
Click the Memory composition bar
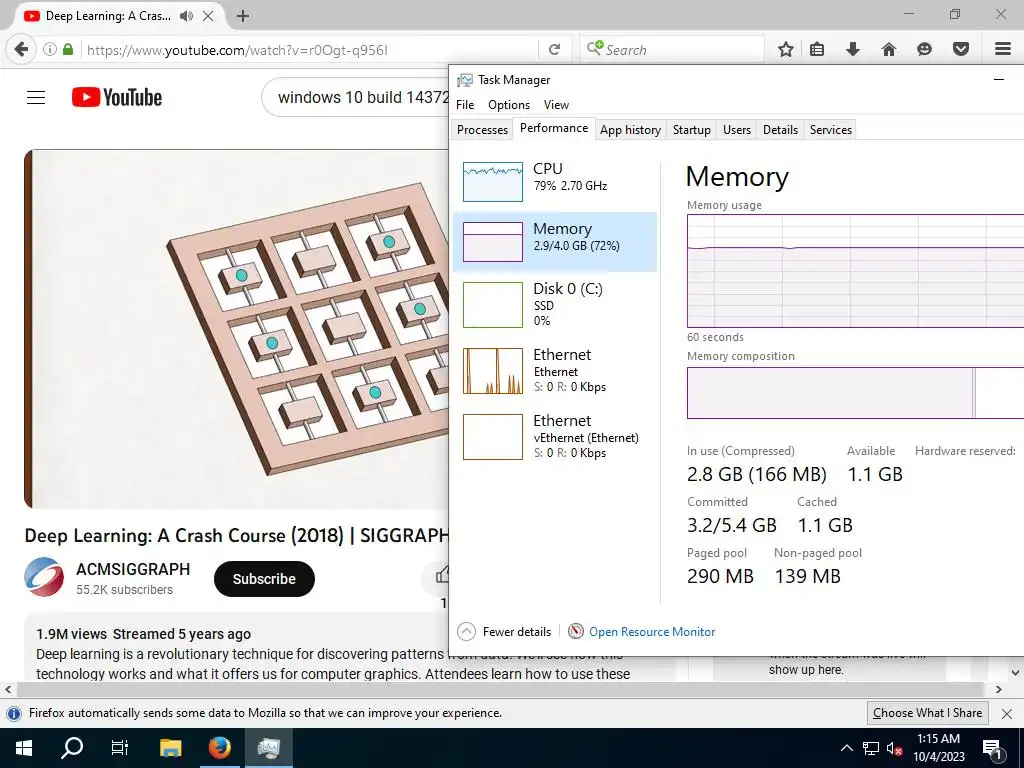coord(856,392)
